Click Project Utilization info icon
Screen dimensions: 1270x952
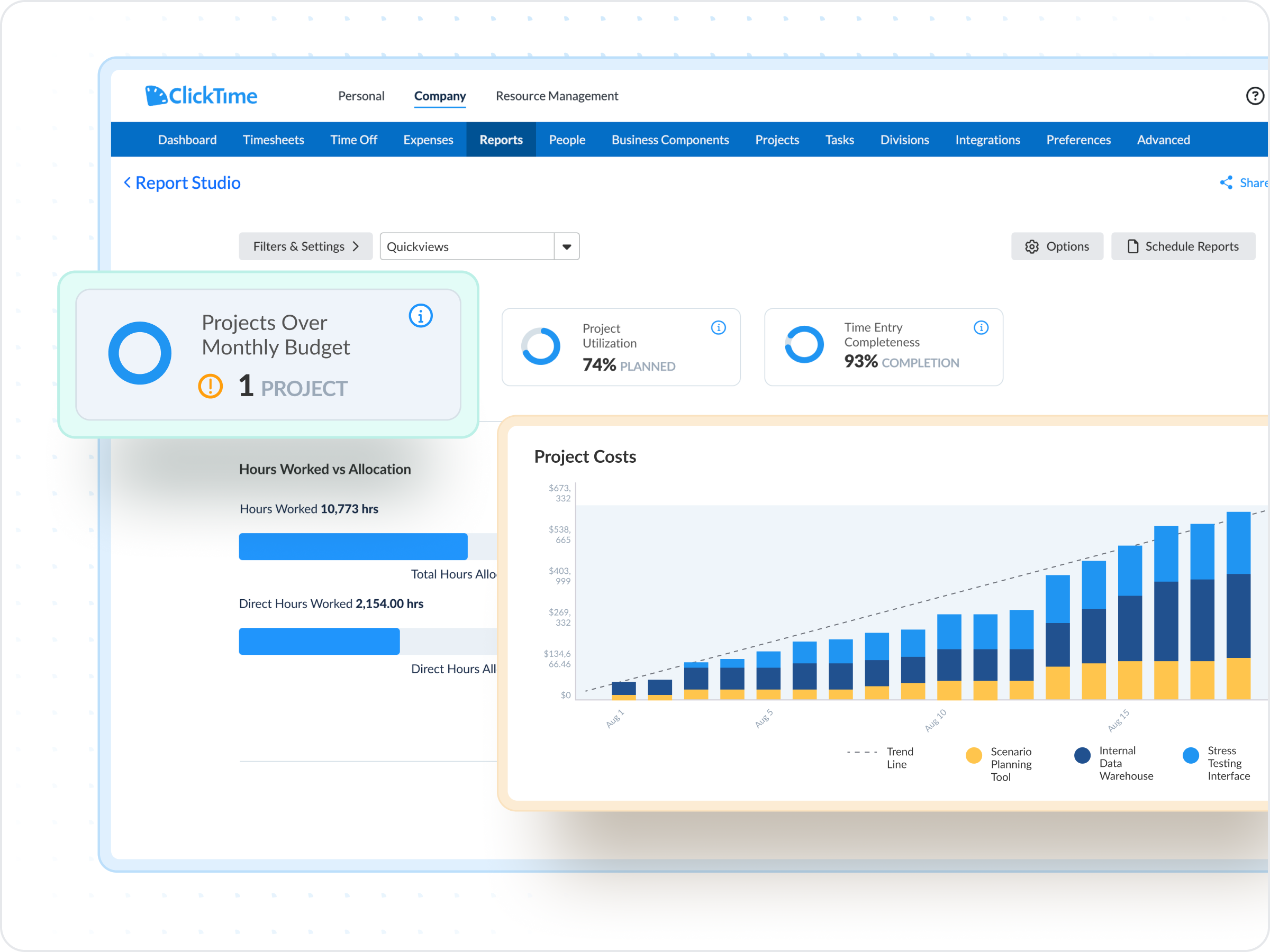click(x=718, y=328)
